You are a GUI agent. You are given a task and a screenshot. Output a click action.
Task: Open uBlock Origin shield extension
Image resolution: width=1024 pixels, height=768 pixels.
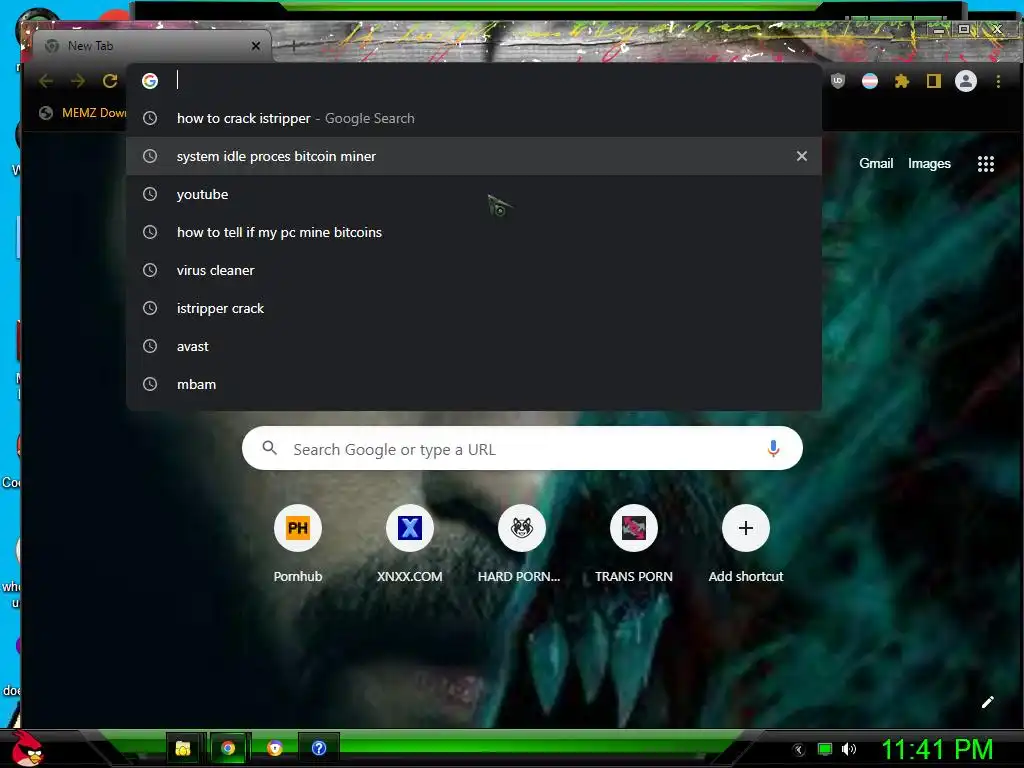[x=838, y=81]
